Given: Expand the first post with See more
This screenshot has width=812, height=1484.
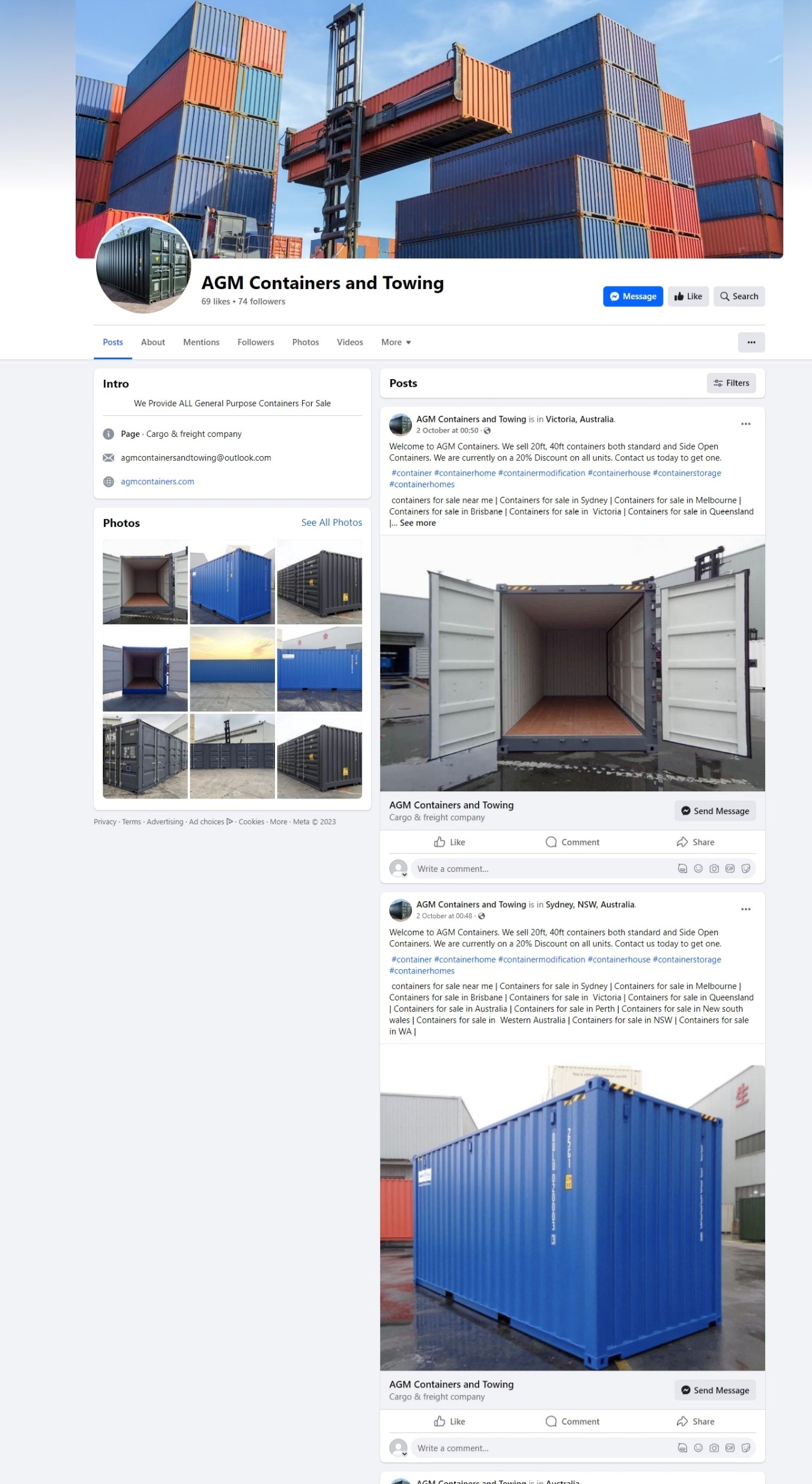Looking at the screenshot, I should pos(418,523).
